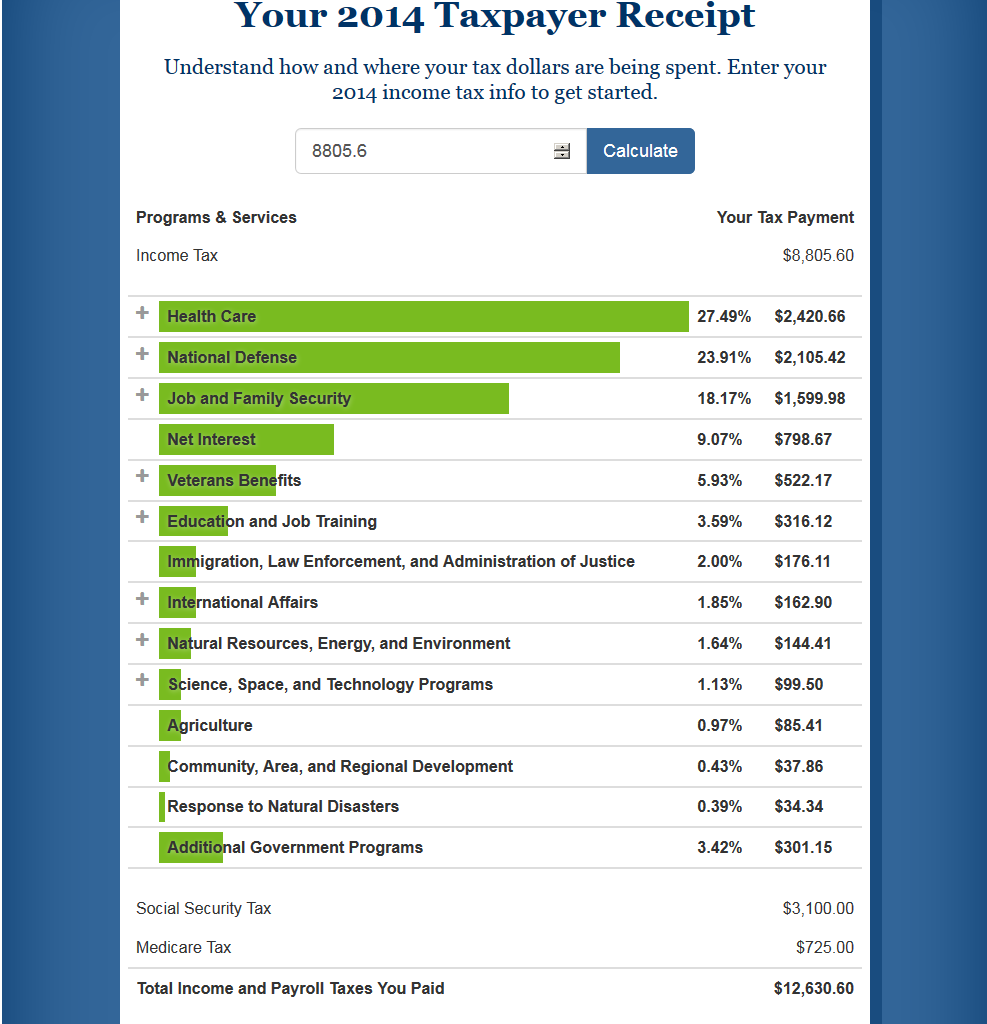This screenshot has width=987, height=1024.
Task: Expand Education and Job Training row
Action: (x=142, y=518)
